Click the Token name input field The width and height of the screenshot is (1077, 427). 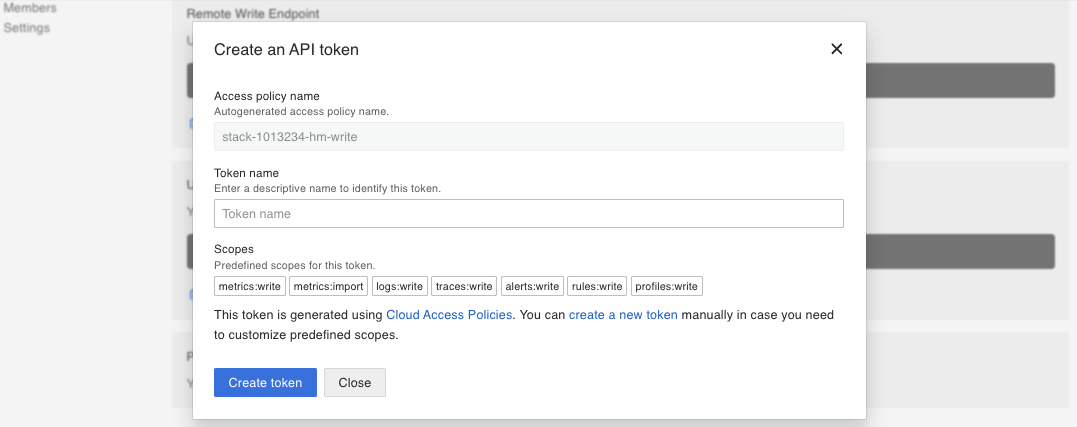(528, 214)
